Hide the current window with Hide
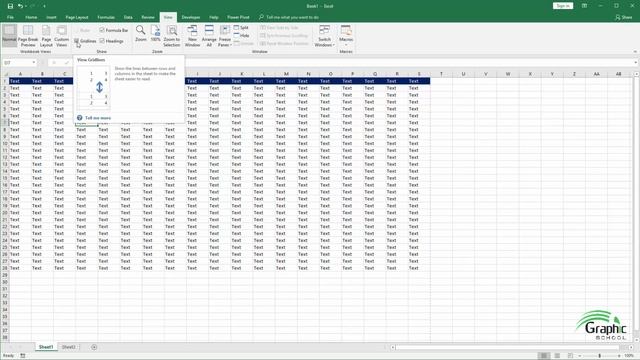This screenshot has width=640, height=360. [241, 36]
